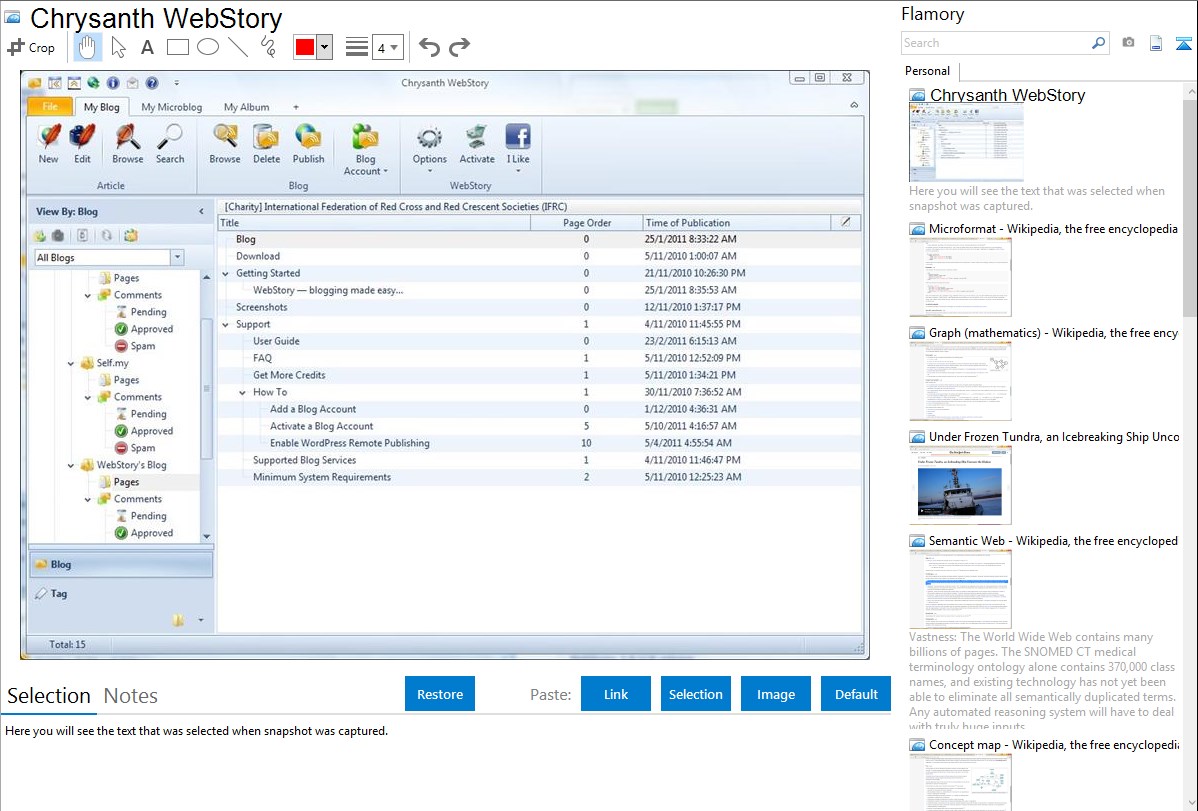The image size is (1198, 811).
Task: Open the Blog Account dropdown button
Action: [x=365, y=149]
